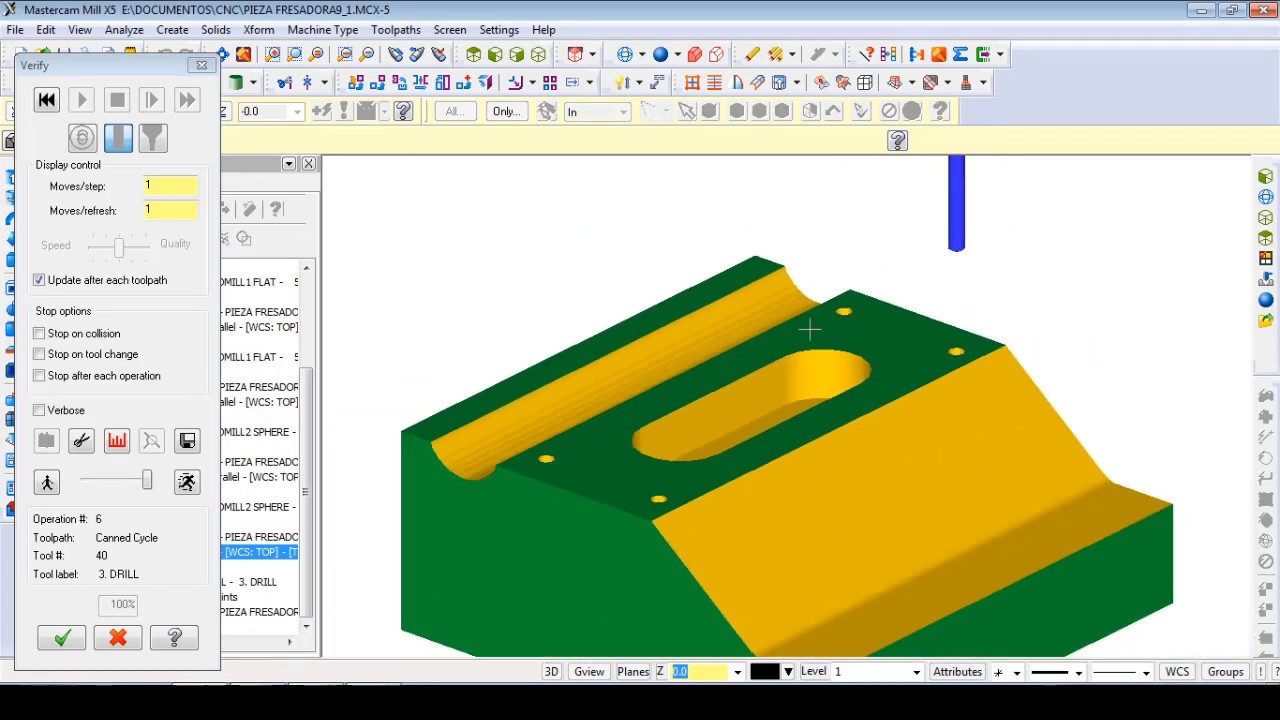The image size is (1280, 720).
Task: Enable Stop on collision option
Action: click(x=39, y=333)
